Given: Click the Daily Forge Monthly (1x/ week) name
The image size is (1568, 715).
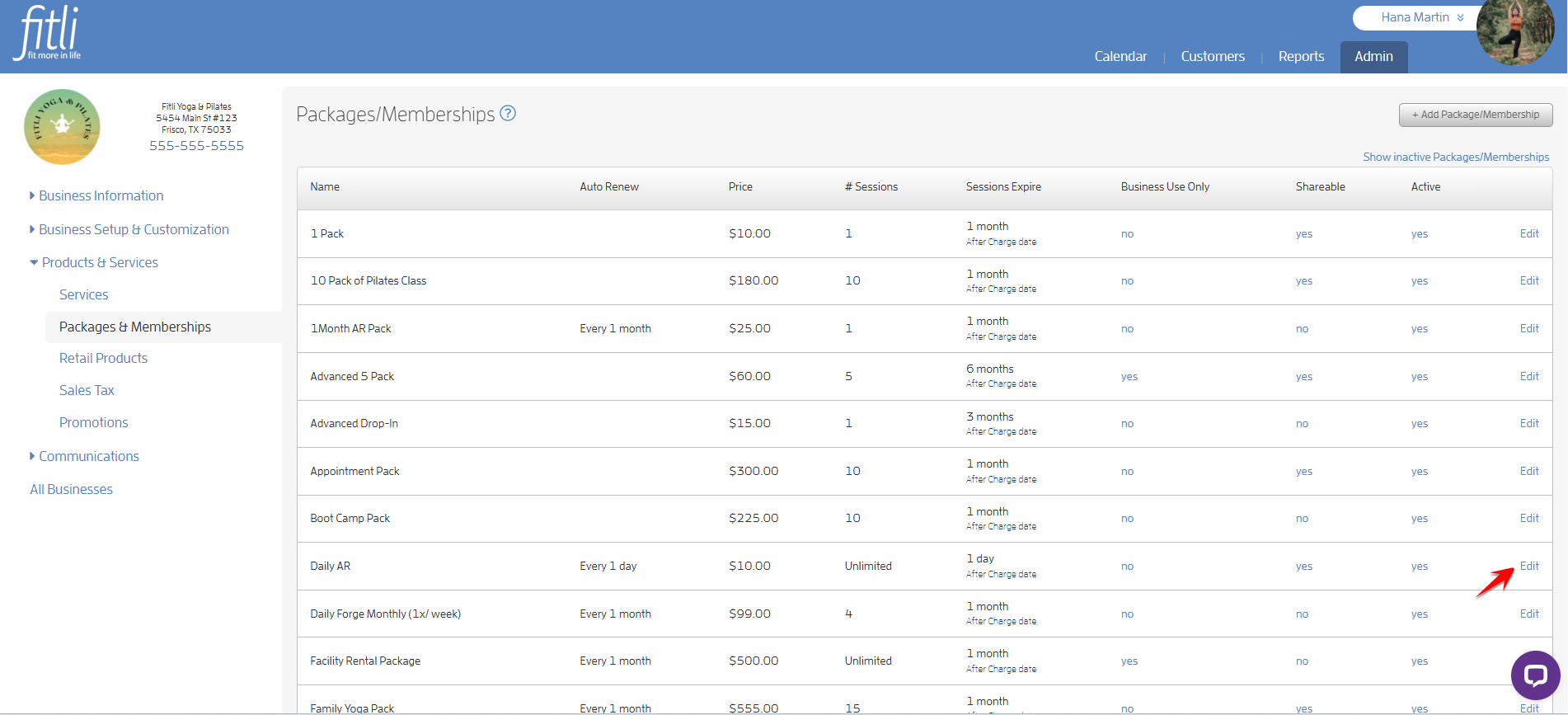Looking at the screenshot, I should (385, 614).
